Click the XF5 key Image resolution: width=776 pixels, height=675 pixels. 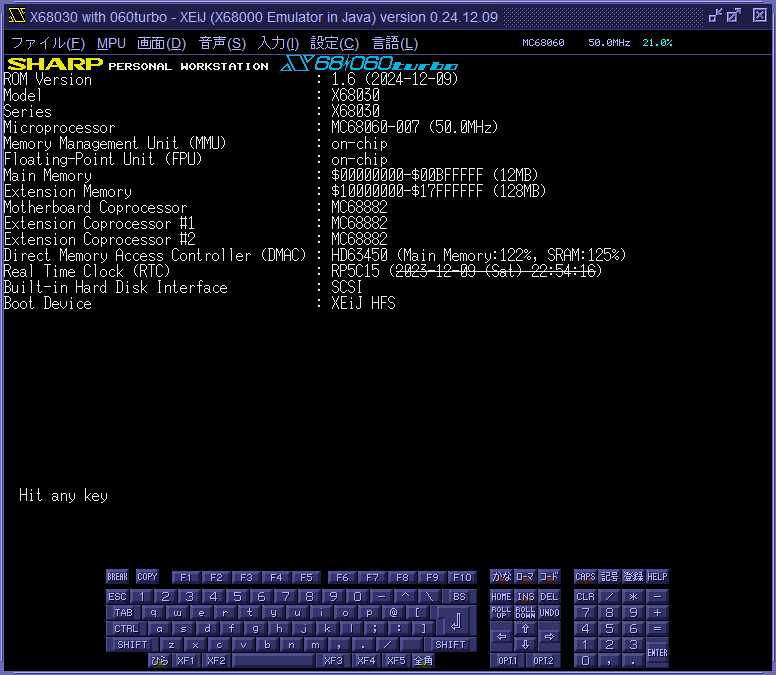396,661
